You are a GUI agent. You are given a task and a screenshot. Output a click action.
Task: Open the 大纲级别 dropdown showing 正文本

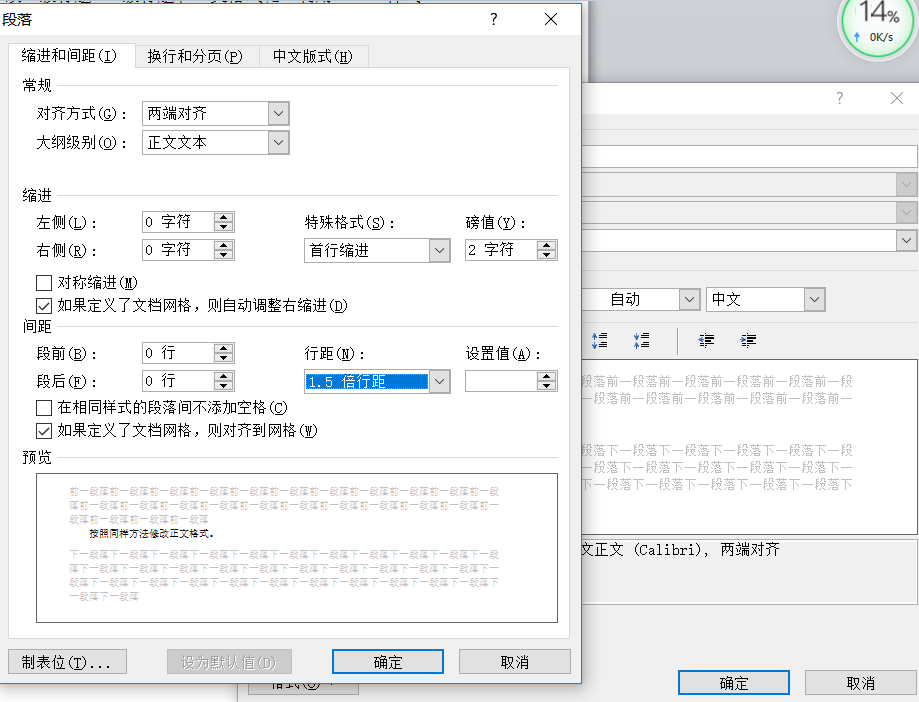(x=277, y=142)
